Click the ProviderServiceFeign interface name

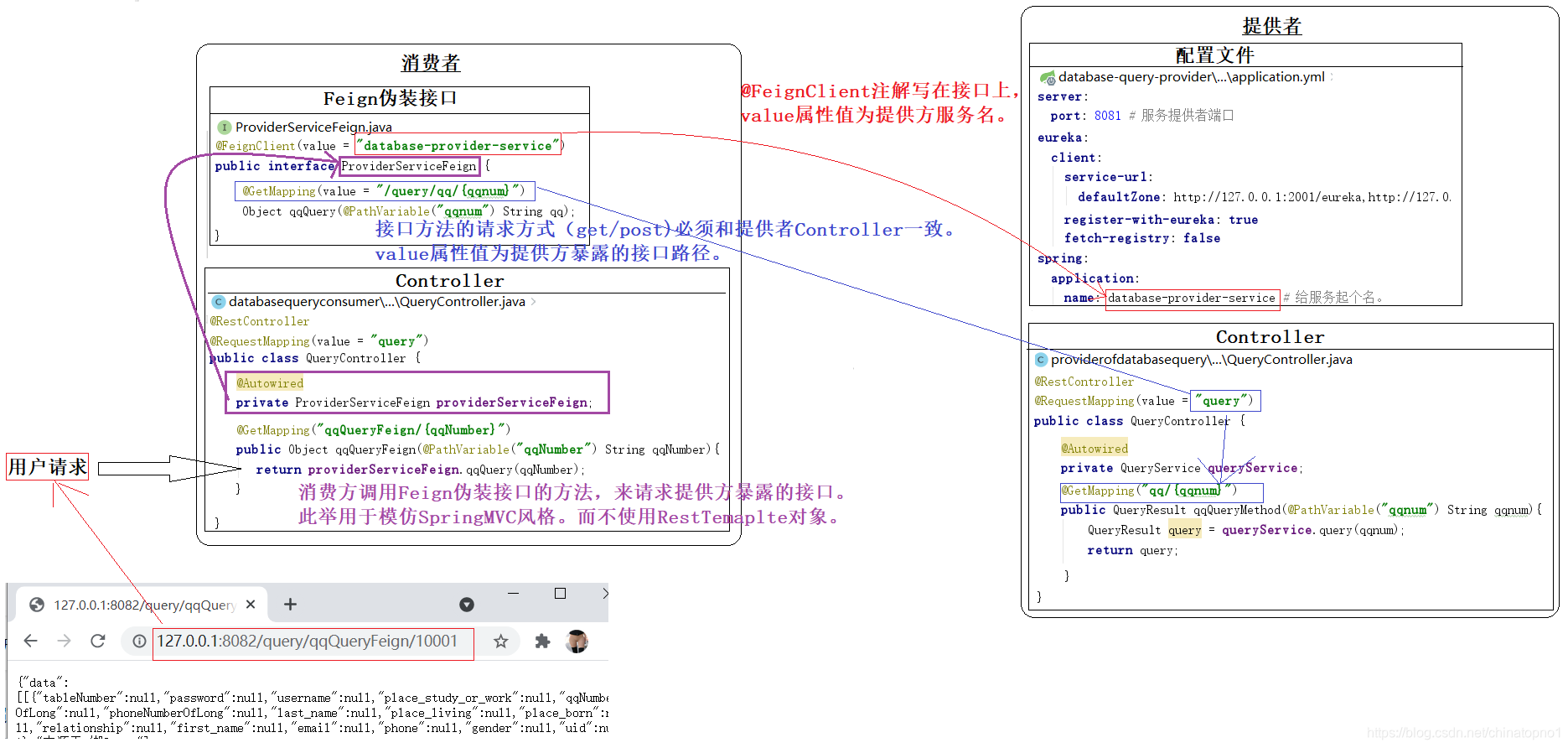[x=409, y=167]
